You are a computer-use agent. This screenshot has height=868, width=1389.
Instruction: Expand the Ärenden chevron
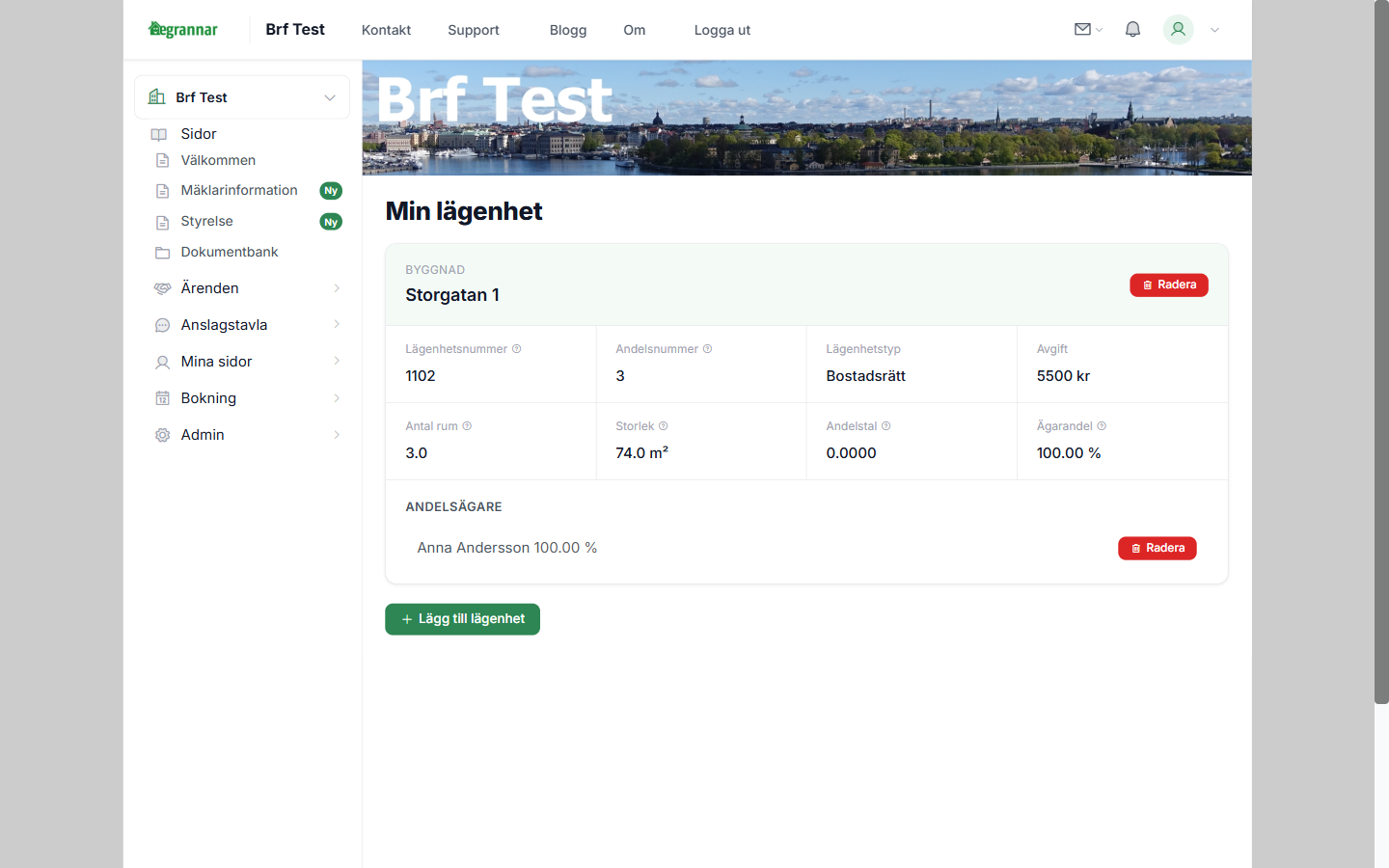pos(337,288)
